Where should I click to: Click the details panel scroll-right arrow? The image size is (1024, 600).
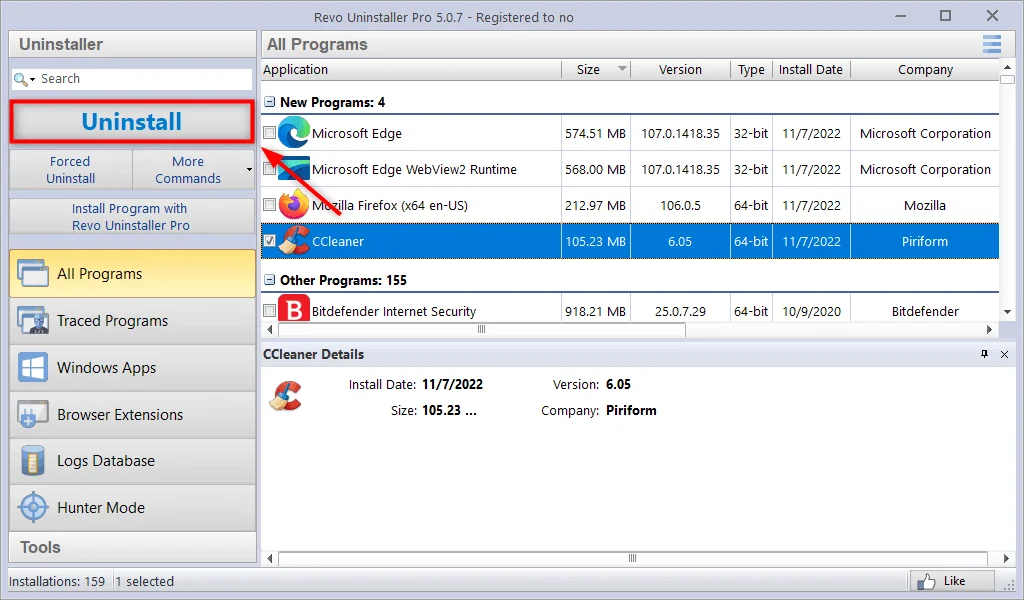pos(1006,558)
